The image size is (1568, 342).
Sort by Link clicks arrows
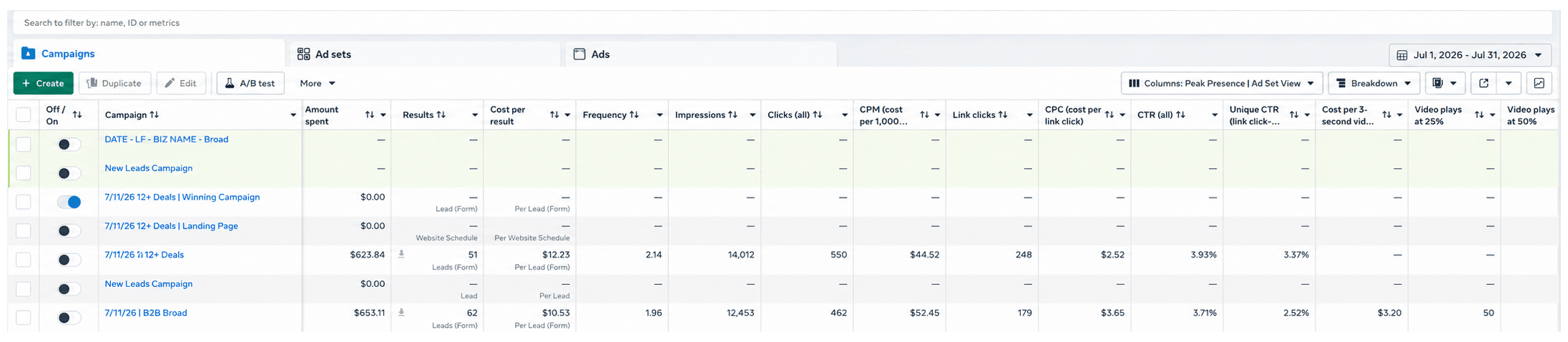coord(1003,115)
